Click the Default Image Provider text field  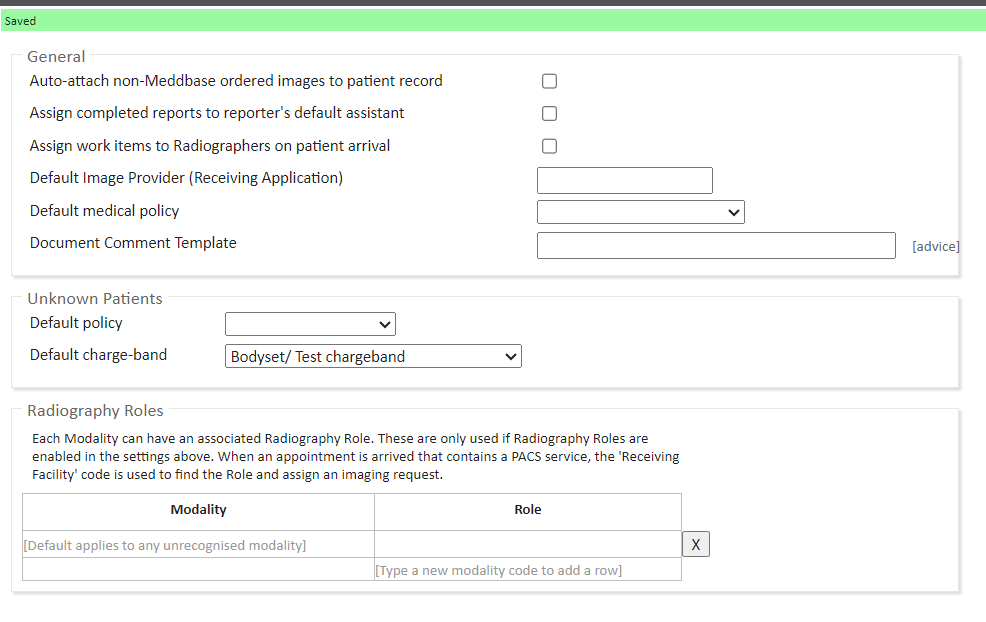tap(624, 180)
